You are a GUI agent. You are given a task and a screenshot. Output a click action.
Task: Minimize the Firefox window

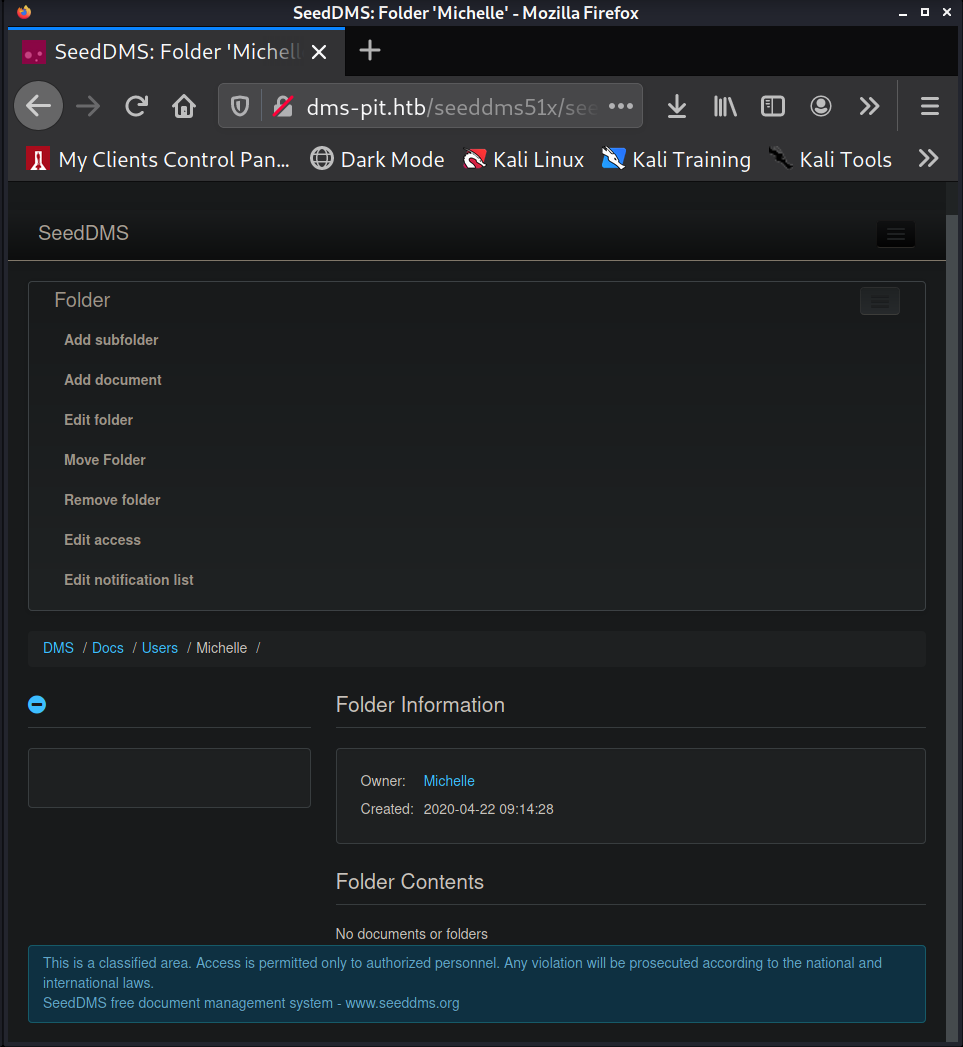[903, 13]
